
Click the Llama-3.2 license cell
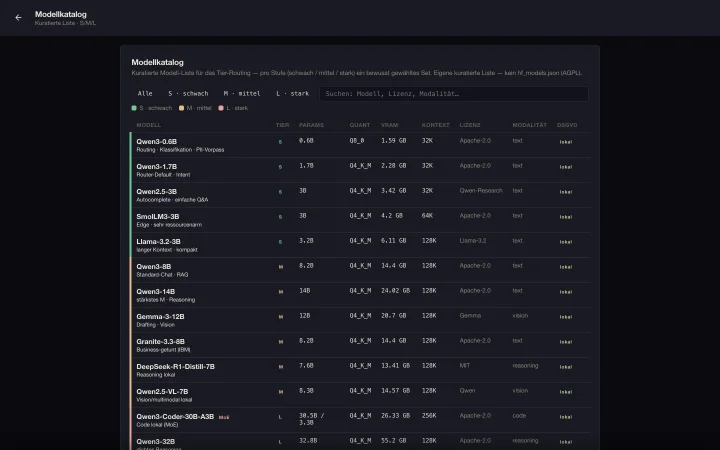(x=473, y=241)
